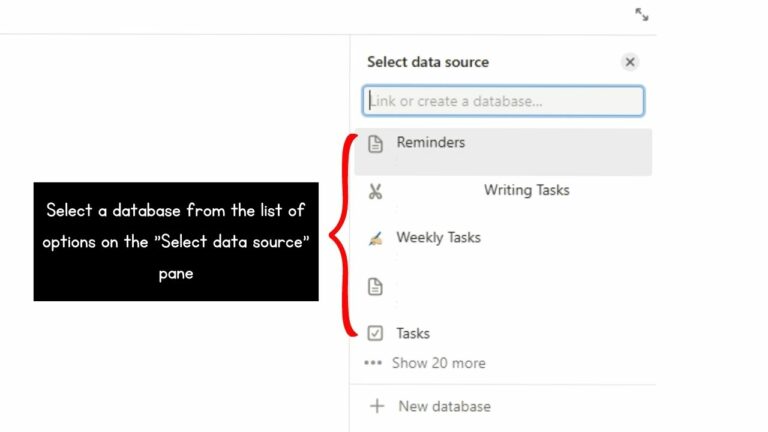Click the scissors icon beside Writing Tasks
The image size is (768, 432).
pos(375,191)
